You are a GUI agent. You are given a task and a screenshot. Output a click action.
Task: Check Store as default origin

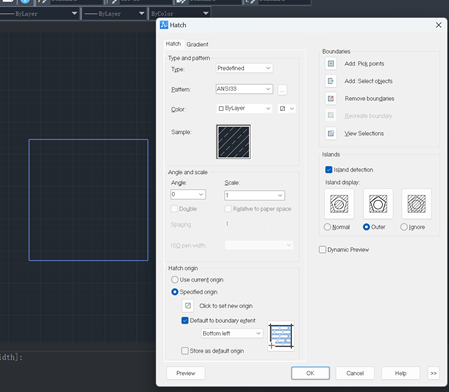pyautogui.click(x=185, y=351)
